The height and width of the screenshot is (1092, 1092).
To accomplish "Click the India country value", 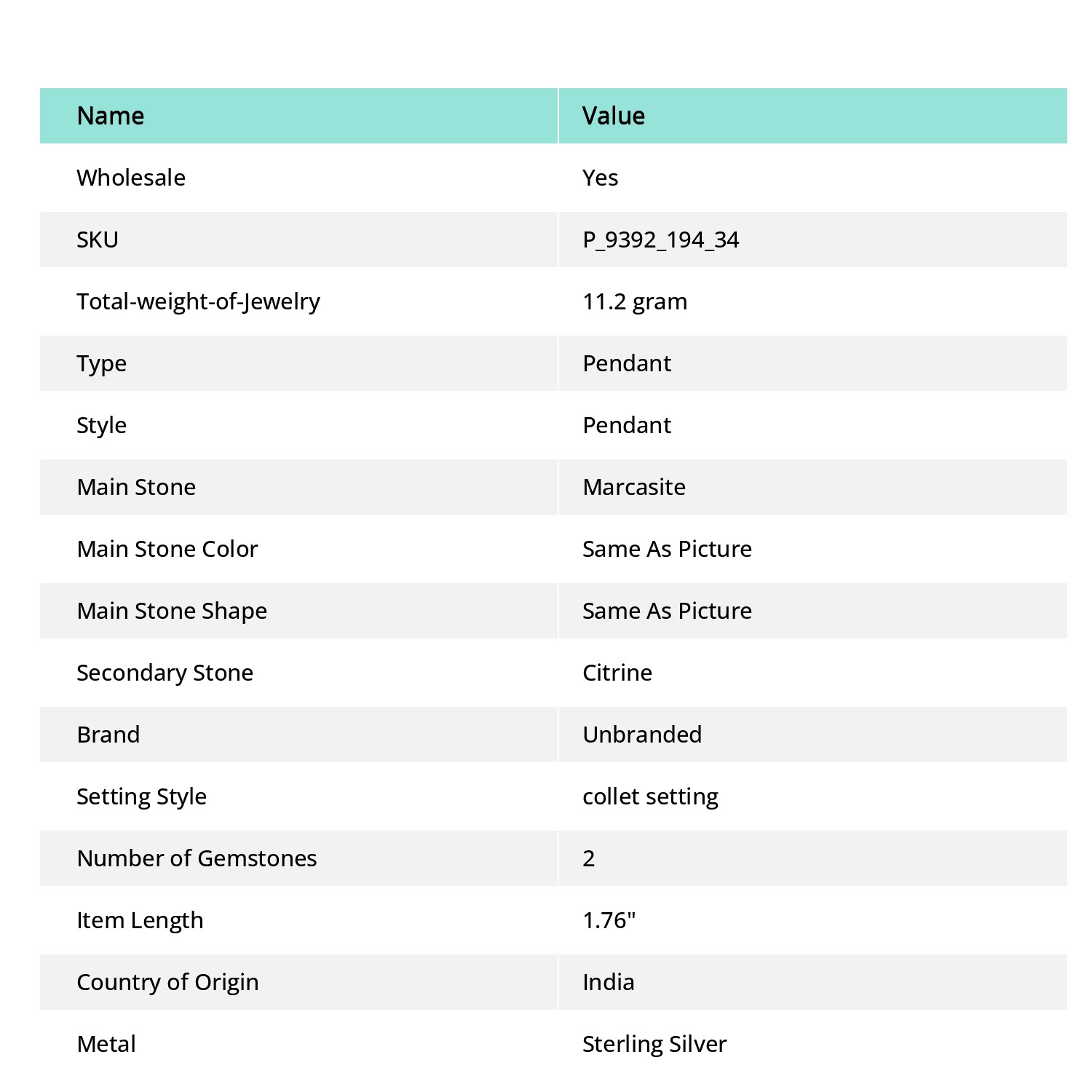I will point(609,982).
